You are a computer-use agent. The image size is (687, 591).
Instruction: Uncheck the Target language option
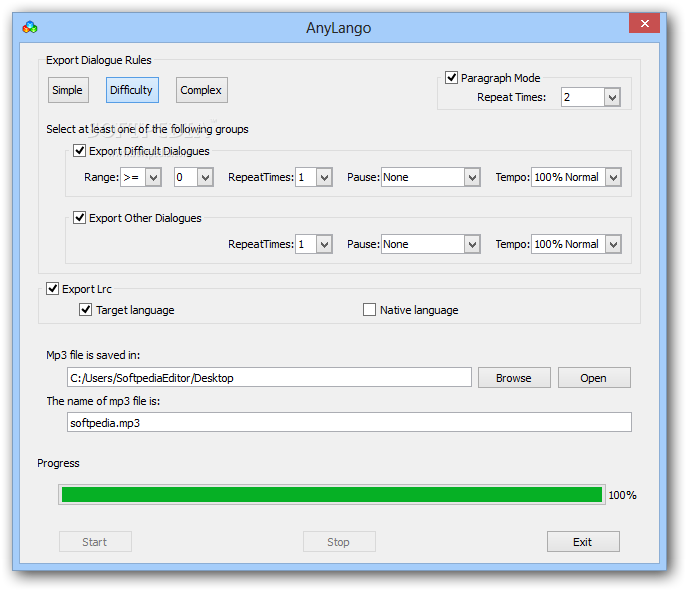click(x=85, y=310)
